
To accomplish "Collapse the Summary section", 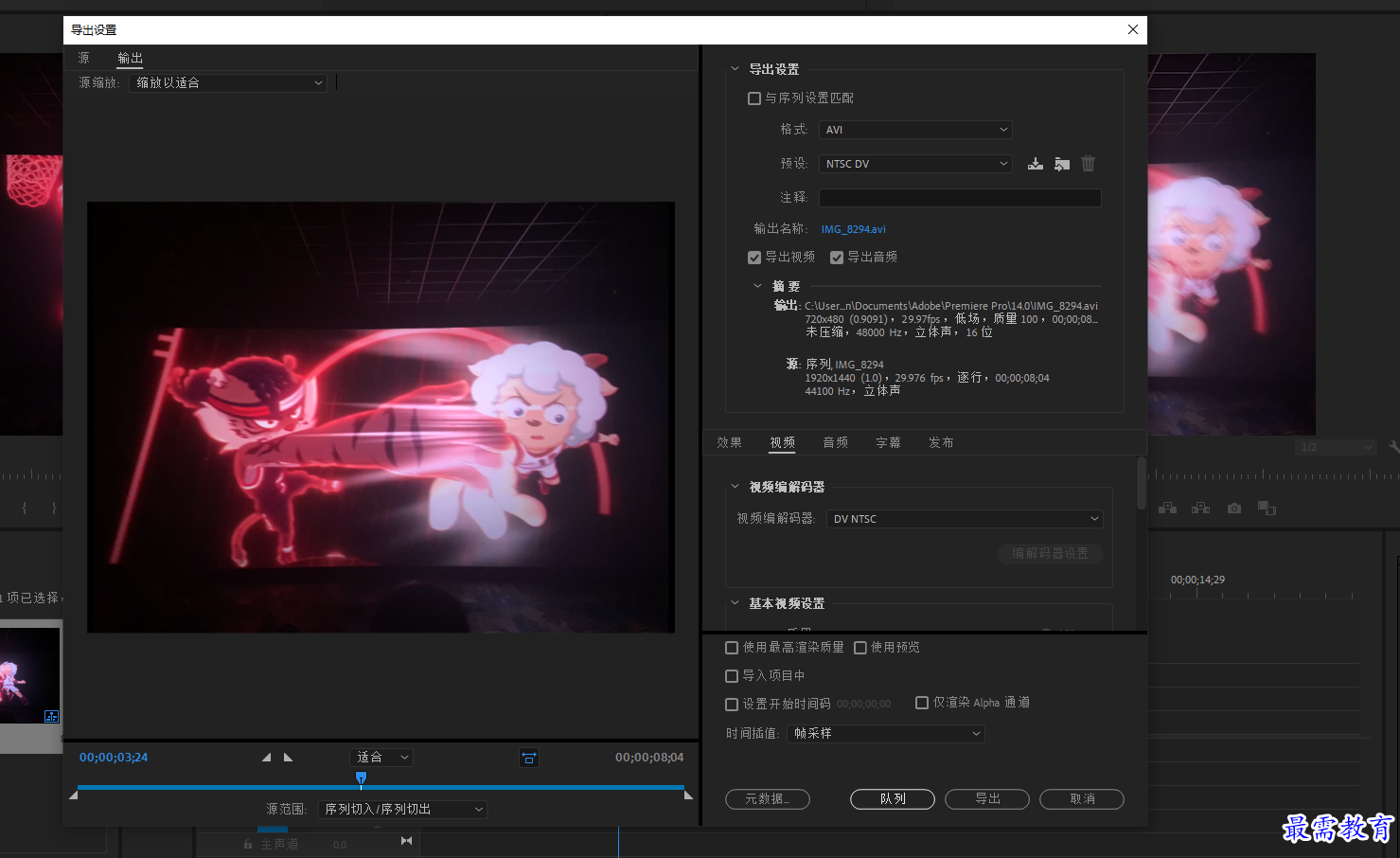I will (x=757, y=286).
